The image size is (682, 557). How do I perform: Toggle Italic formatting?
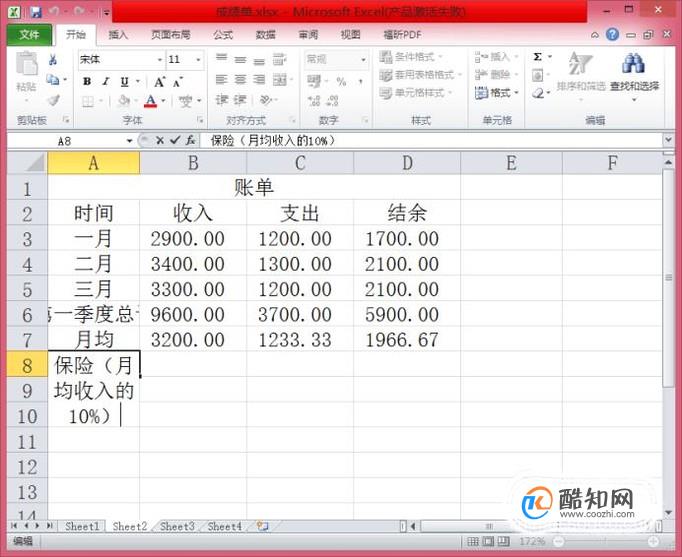106,81
